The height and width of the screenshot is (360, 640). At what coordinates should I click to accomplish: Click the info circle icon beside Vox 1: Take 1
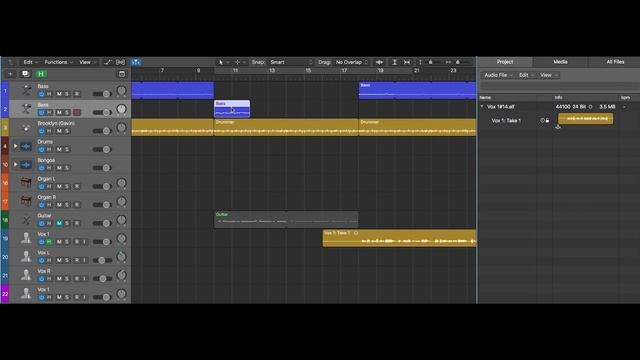pyautogui.click(x=542, y=120)
